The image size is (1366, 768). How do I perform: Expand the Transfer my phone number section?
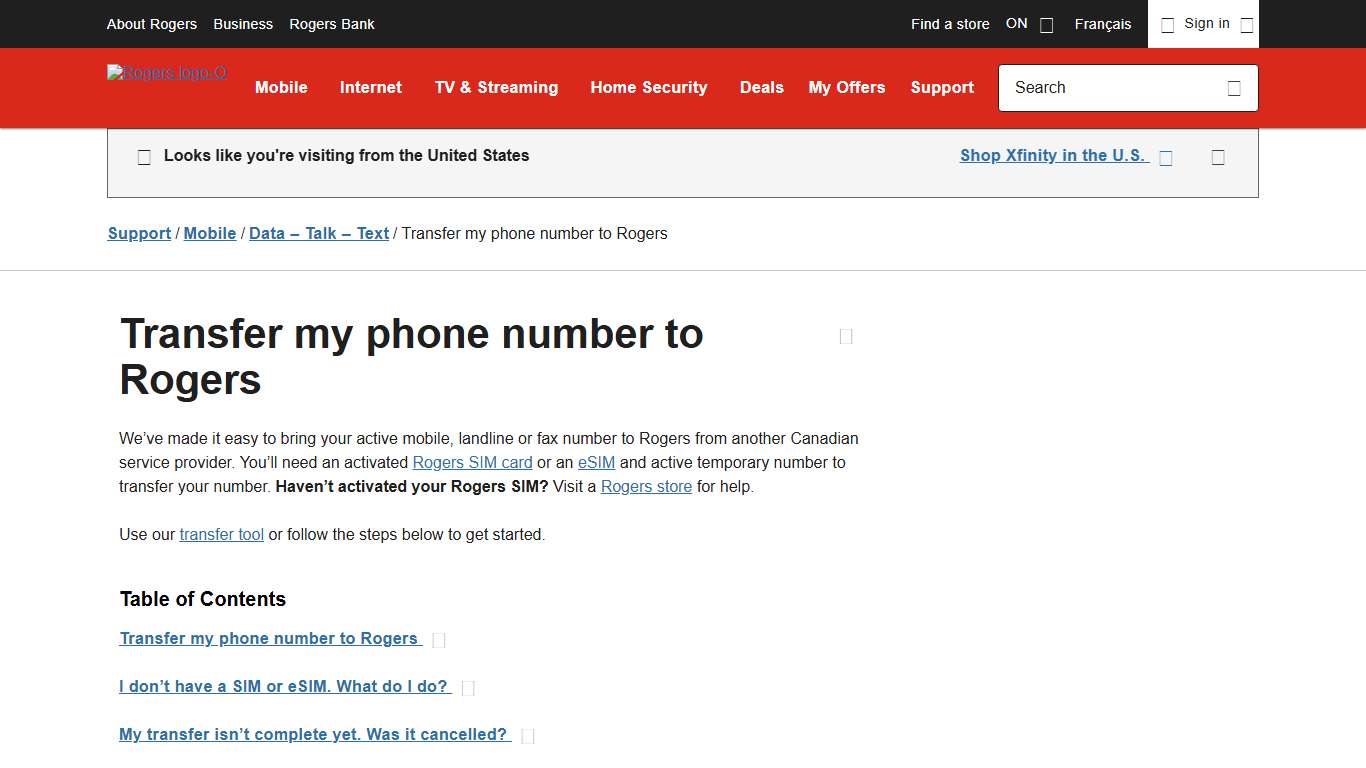pyautogui.click(x=270, y=638)
